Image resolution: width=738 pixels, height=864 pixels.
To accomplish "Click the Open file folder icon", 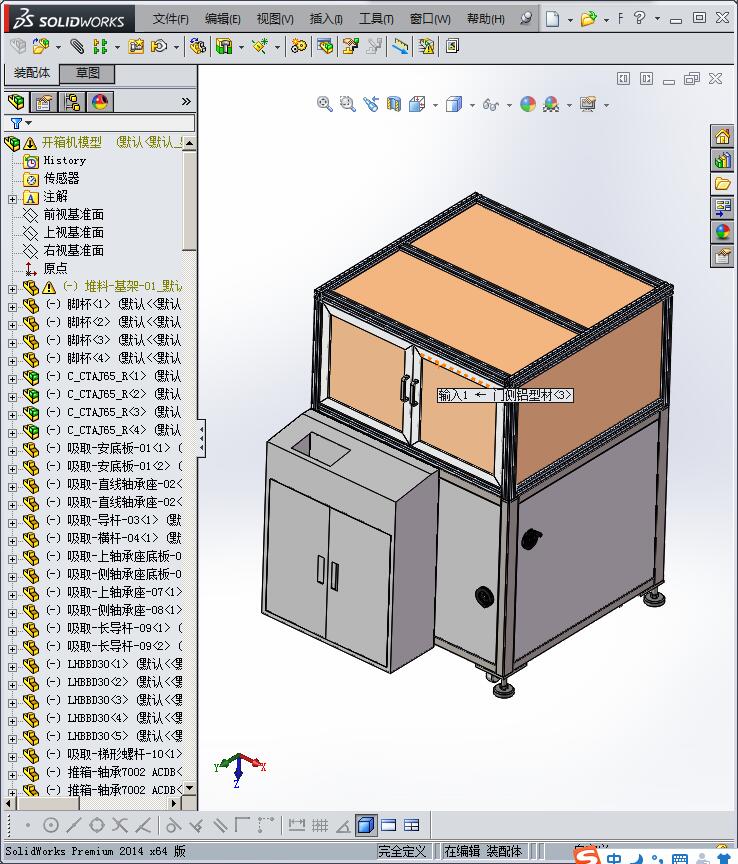I will [x=589, y=19].
